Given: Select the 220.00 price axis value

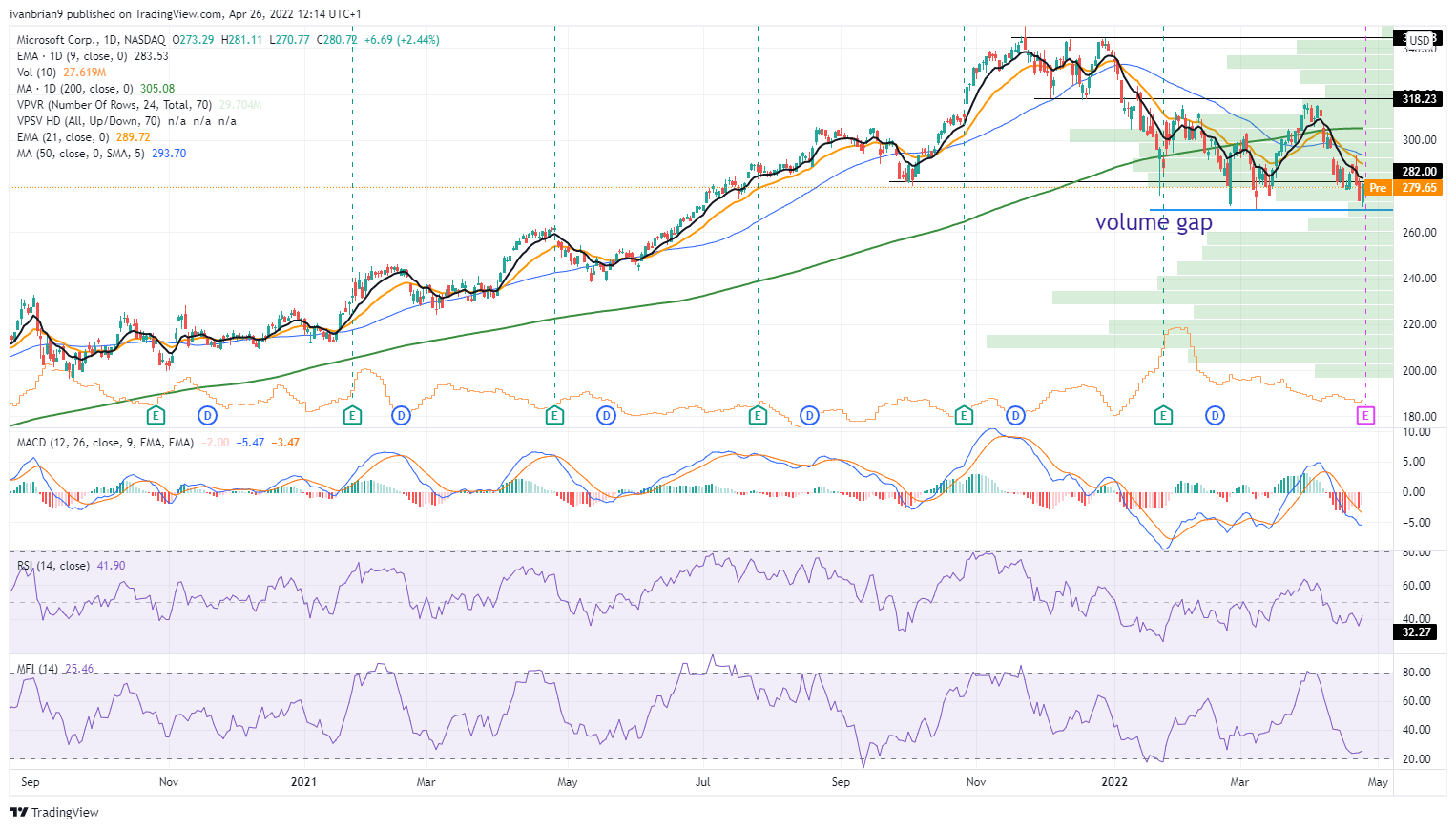Looking at the screenshot, I should 1419,324.
